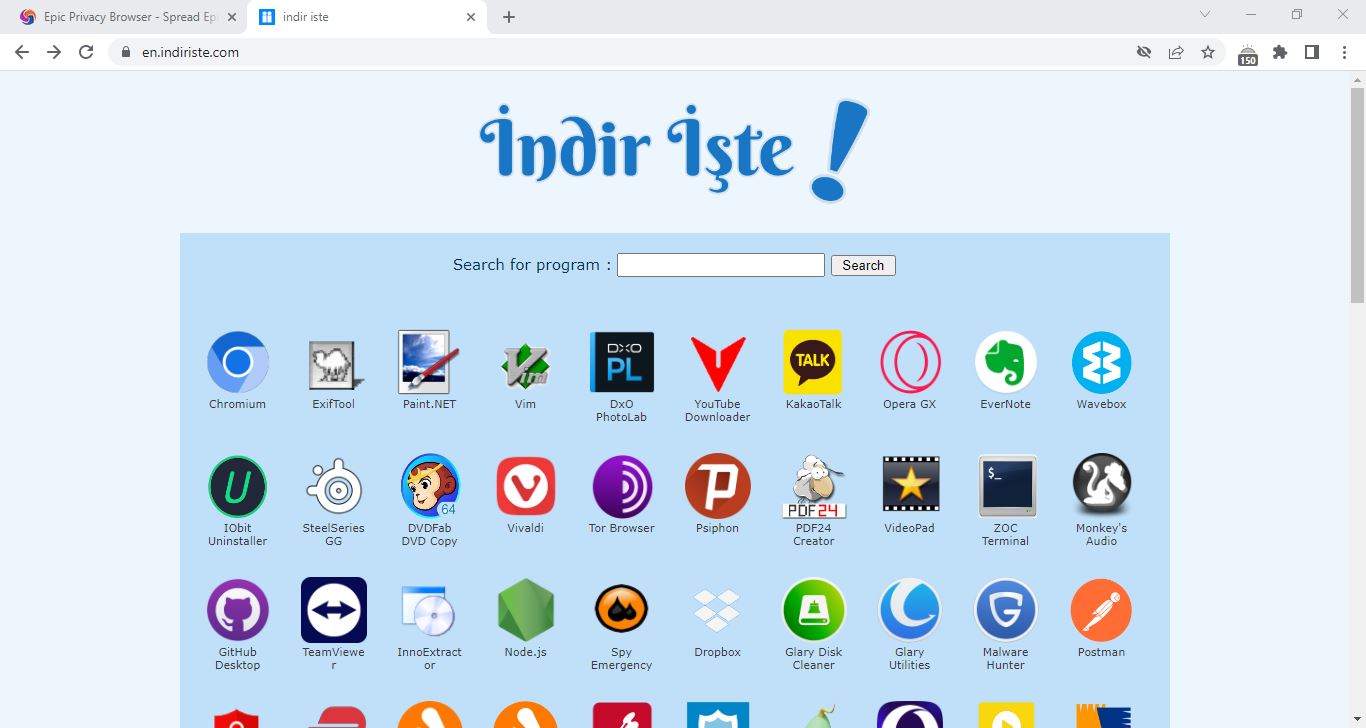The image size is (1366, 728).
Task: Close the Epic Privacy Browser tab
Action: click(x=231, y=17)
